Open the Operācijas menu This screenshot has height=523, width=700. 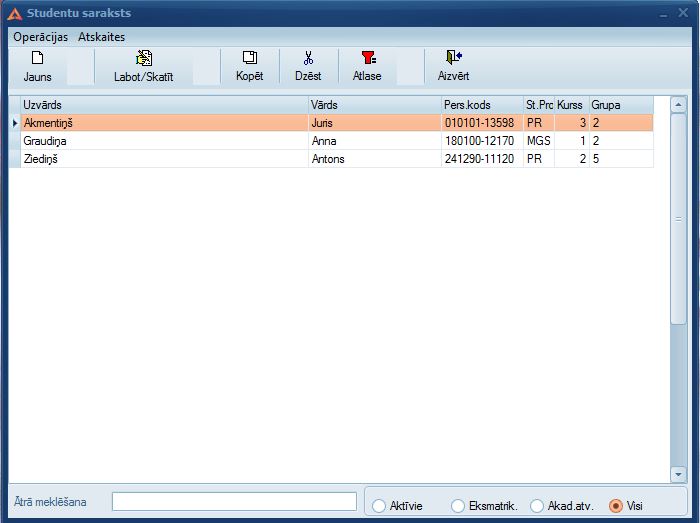[41, 37]
